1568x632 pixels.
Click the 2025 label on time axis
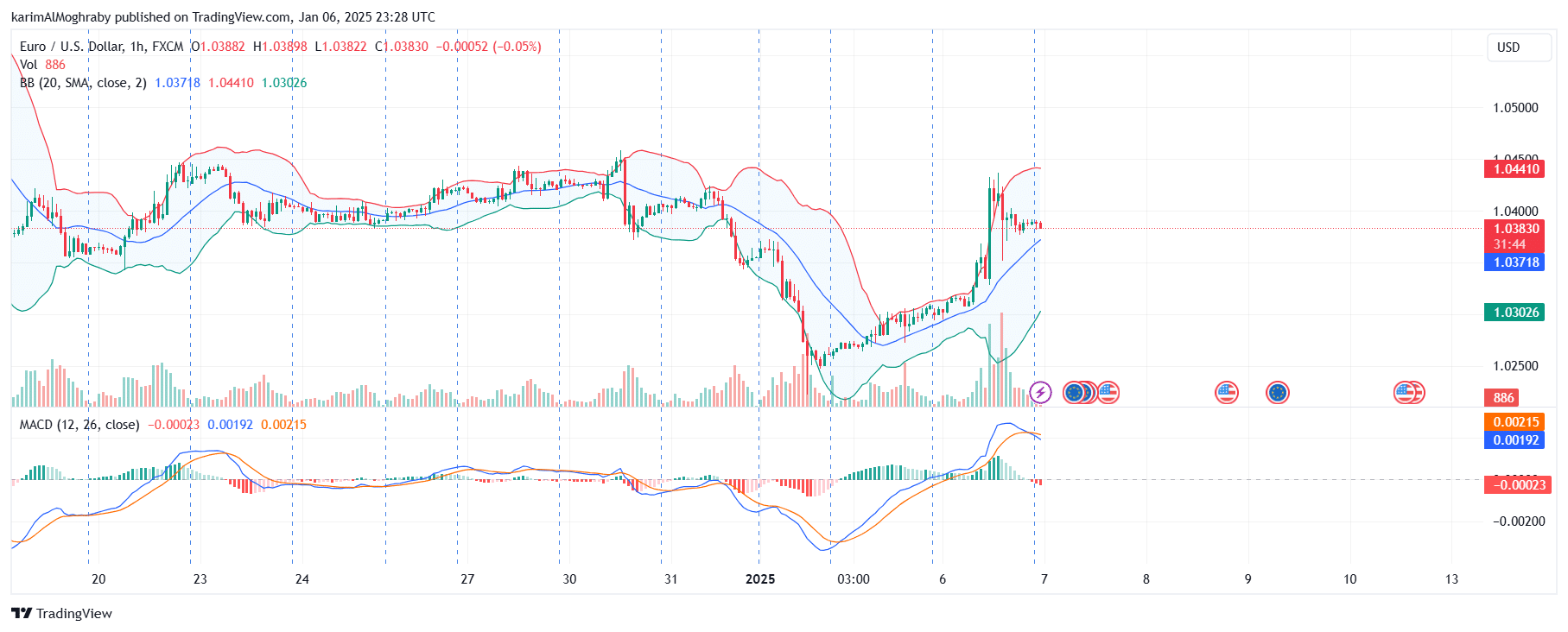click(760, 579)
